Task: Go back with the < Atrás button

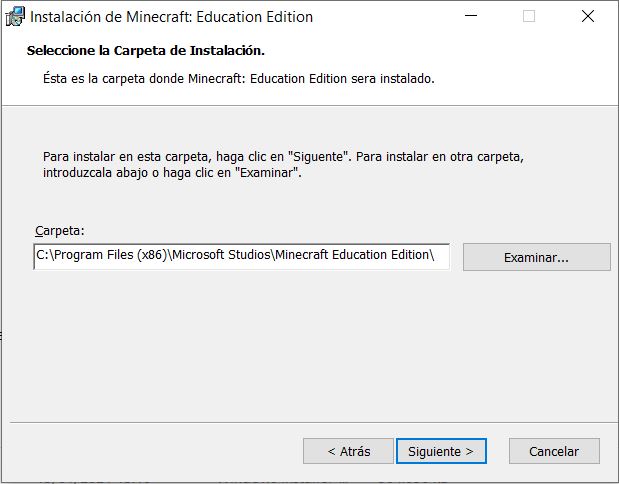Action: click(x=349, y=451)
